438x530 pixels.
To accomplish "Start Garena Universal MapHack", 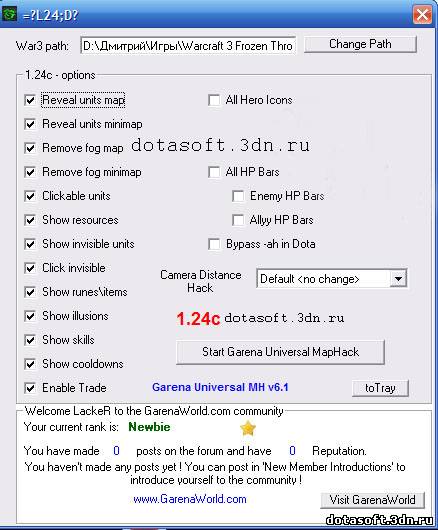I will point(280,352).
